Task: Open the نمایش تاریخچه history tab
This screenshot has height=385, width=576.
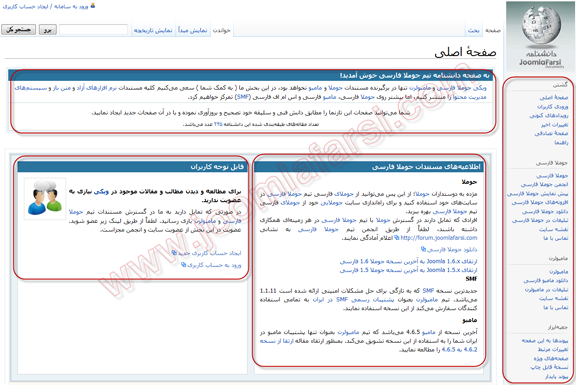Action: coord(153,30)
